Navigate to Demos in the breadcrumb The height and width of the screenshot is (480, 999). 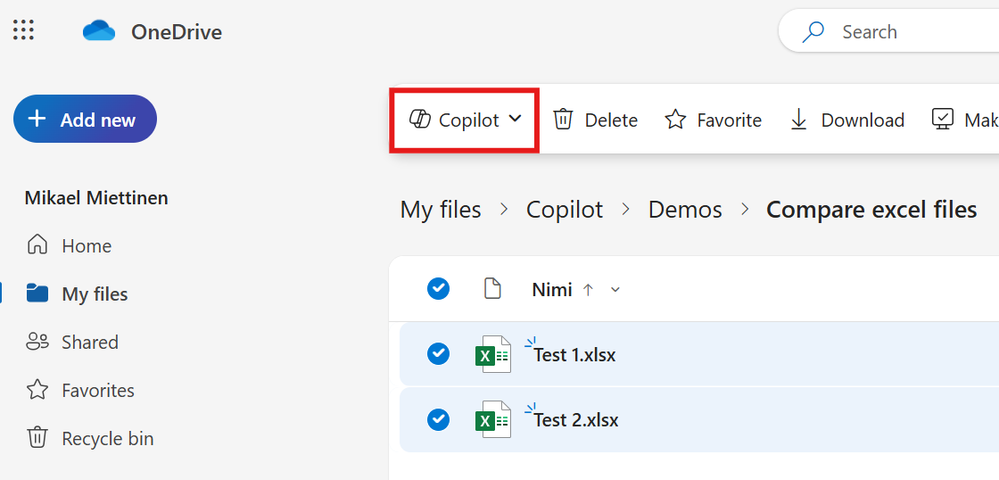point(685,210)
